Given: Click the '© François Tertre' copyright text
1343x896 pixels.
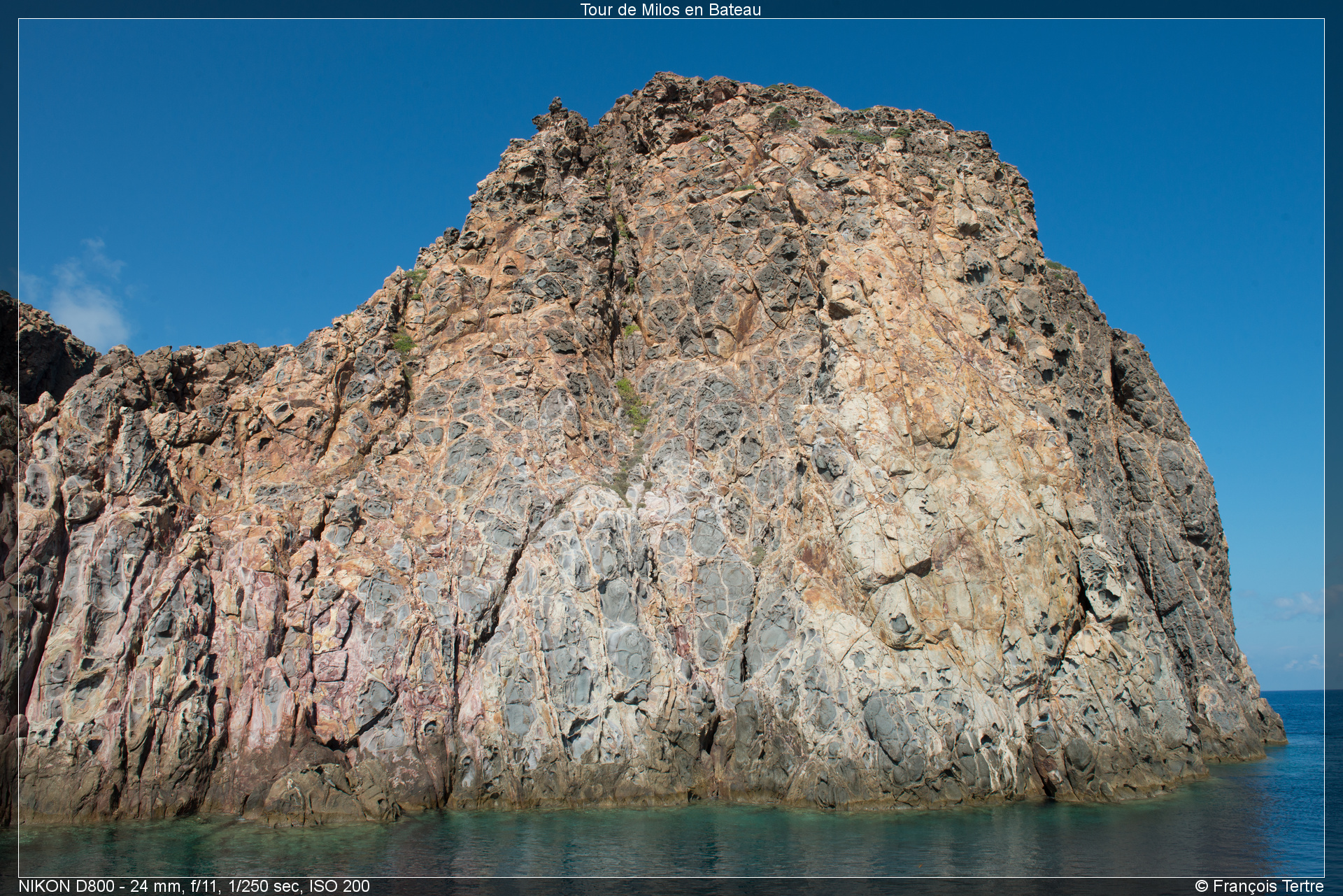Looking at the screenshot, I should coord(1259,886).
